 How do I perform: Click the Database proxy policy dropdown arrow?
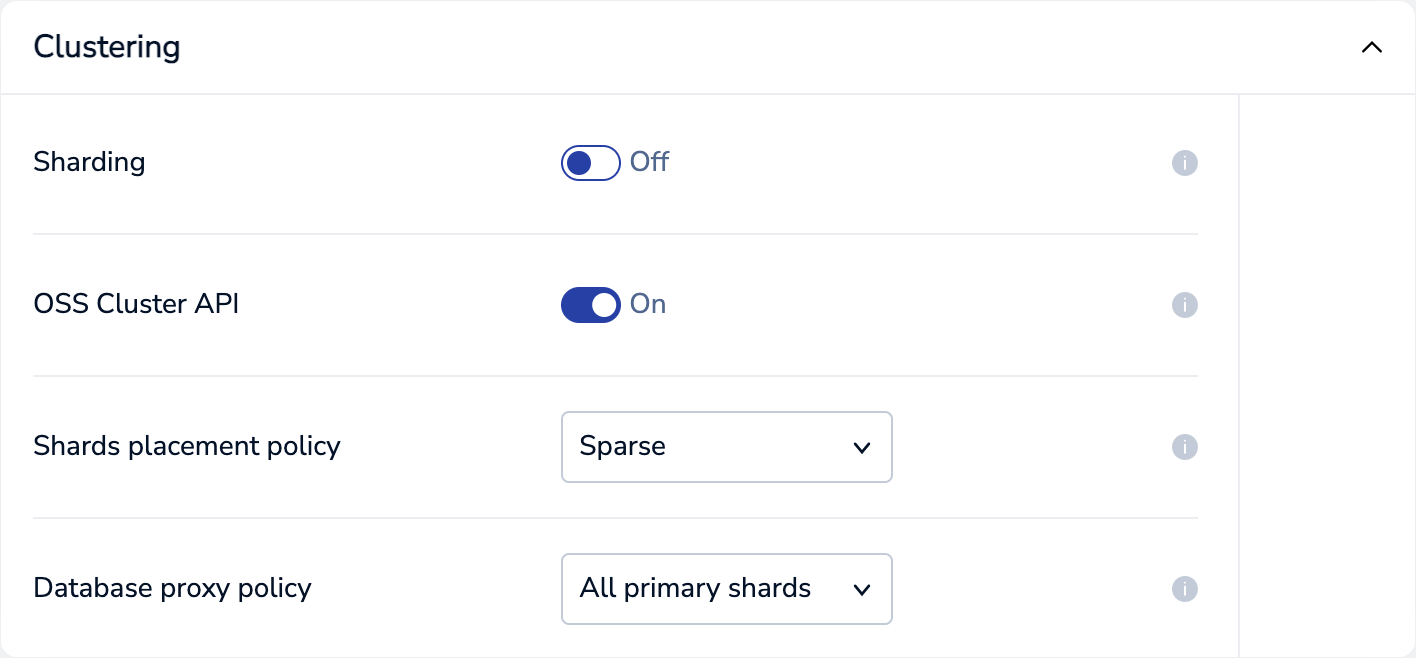(862, 590)
